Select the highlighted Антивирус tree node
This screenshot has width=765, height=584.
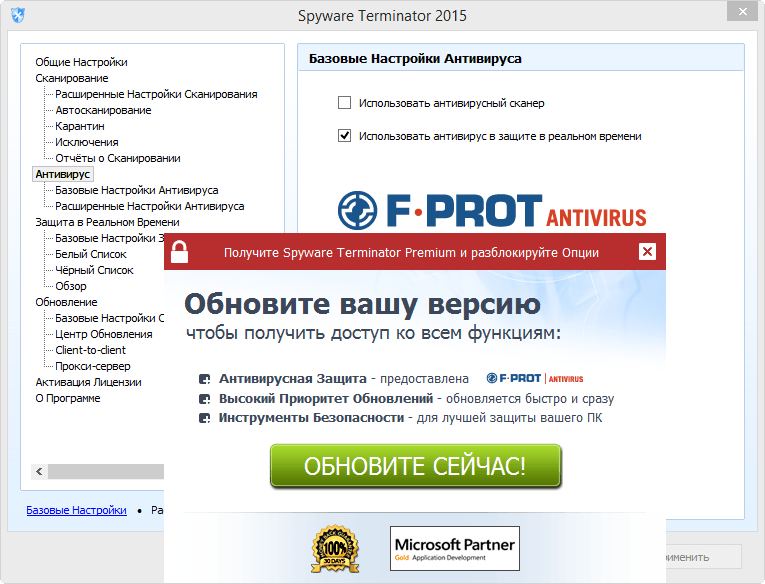62,174
